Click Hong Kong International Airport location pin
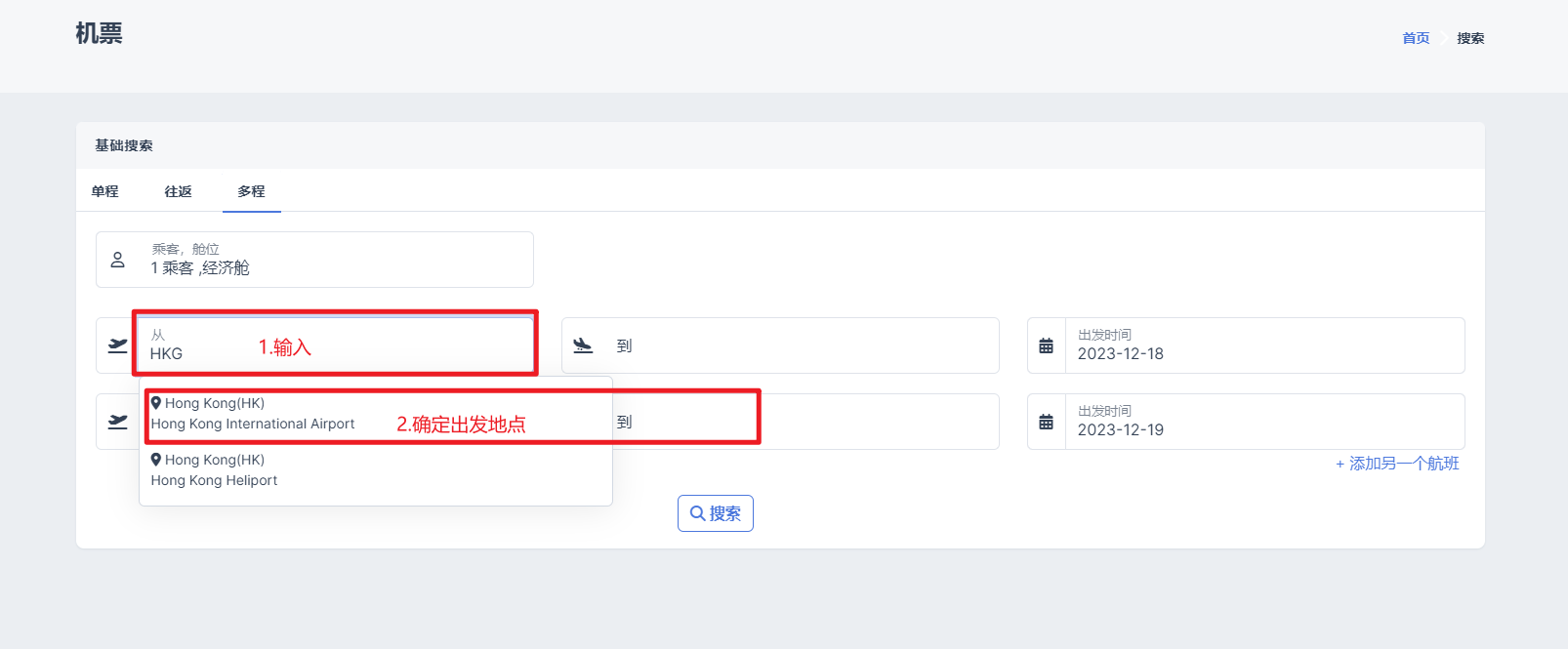The width and height of the screenshot is (1568, 649). coord(156,403)
